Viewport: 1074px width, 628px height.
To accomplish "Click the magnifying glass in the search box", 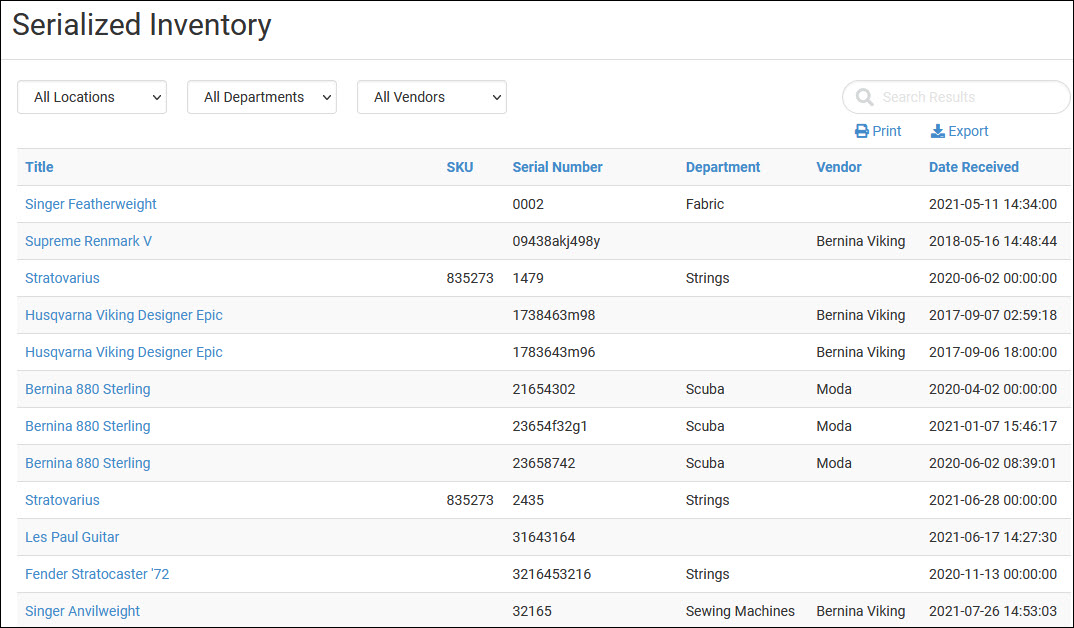I will click(863, 97).
